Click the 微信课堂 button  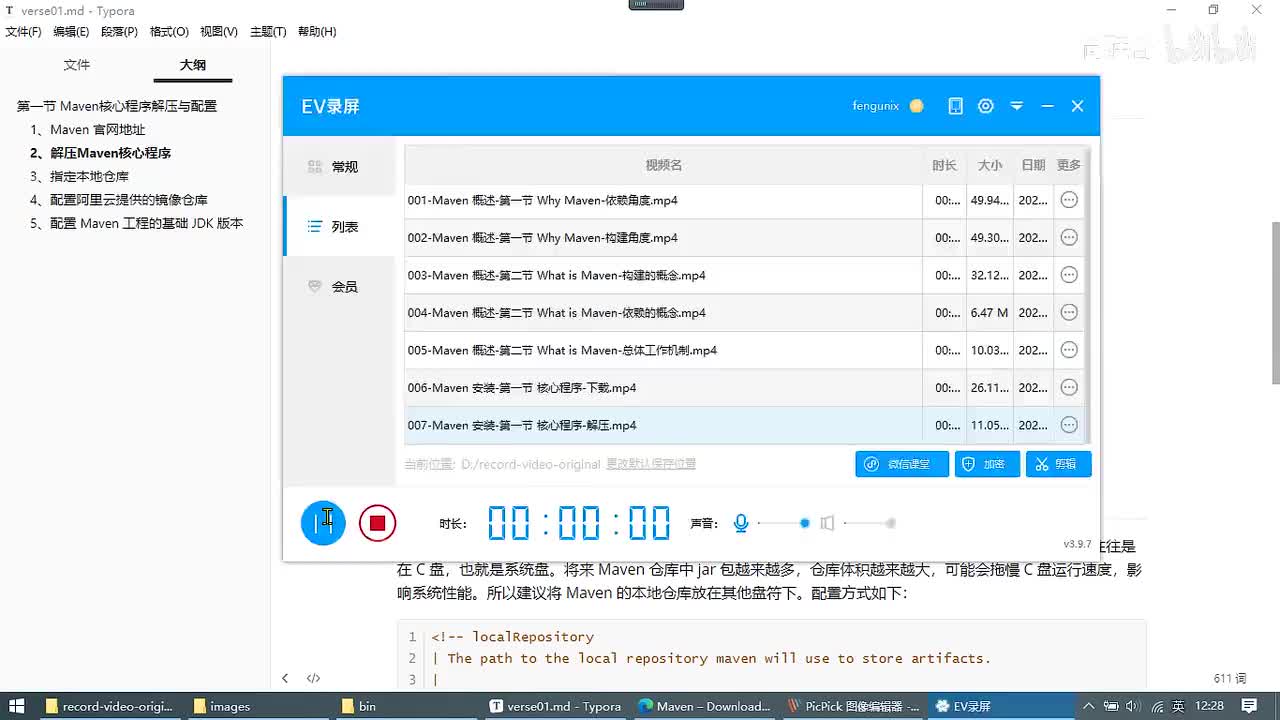click(902, 464)
